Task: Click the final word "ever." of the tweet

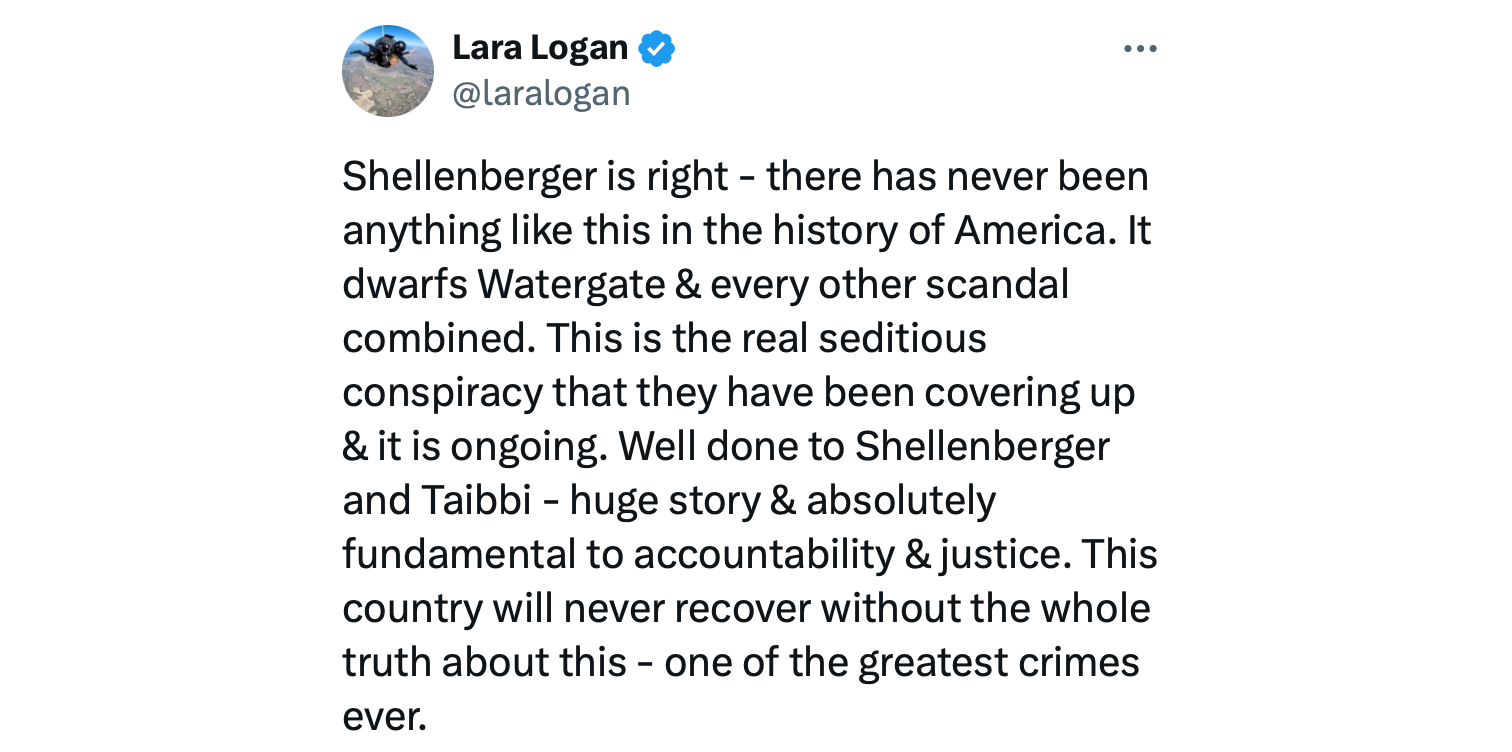Action: pyautogui.click(x=384, y=717)
